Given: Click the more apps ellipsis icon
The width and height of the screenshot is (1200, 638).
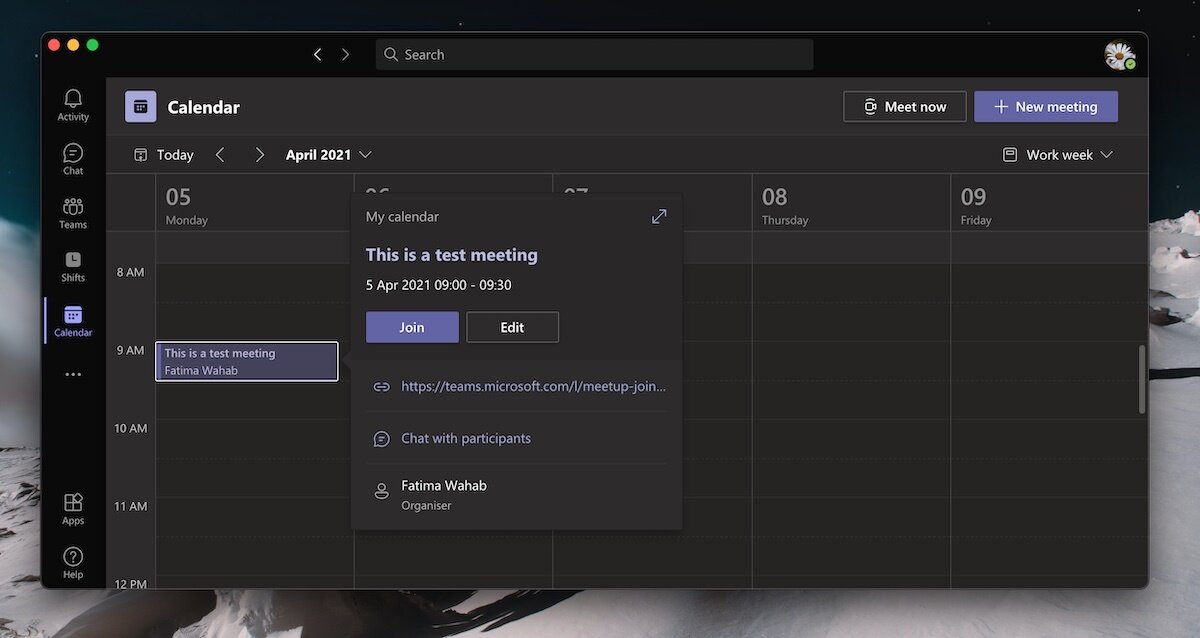Looking at the screenshot, I should (x=73, y=375).
